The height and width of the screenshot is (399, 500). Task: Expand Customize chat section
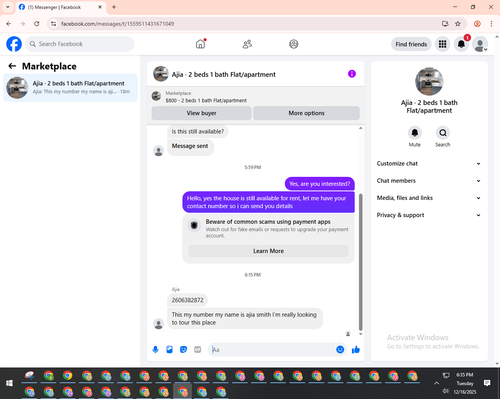429,163
